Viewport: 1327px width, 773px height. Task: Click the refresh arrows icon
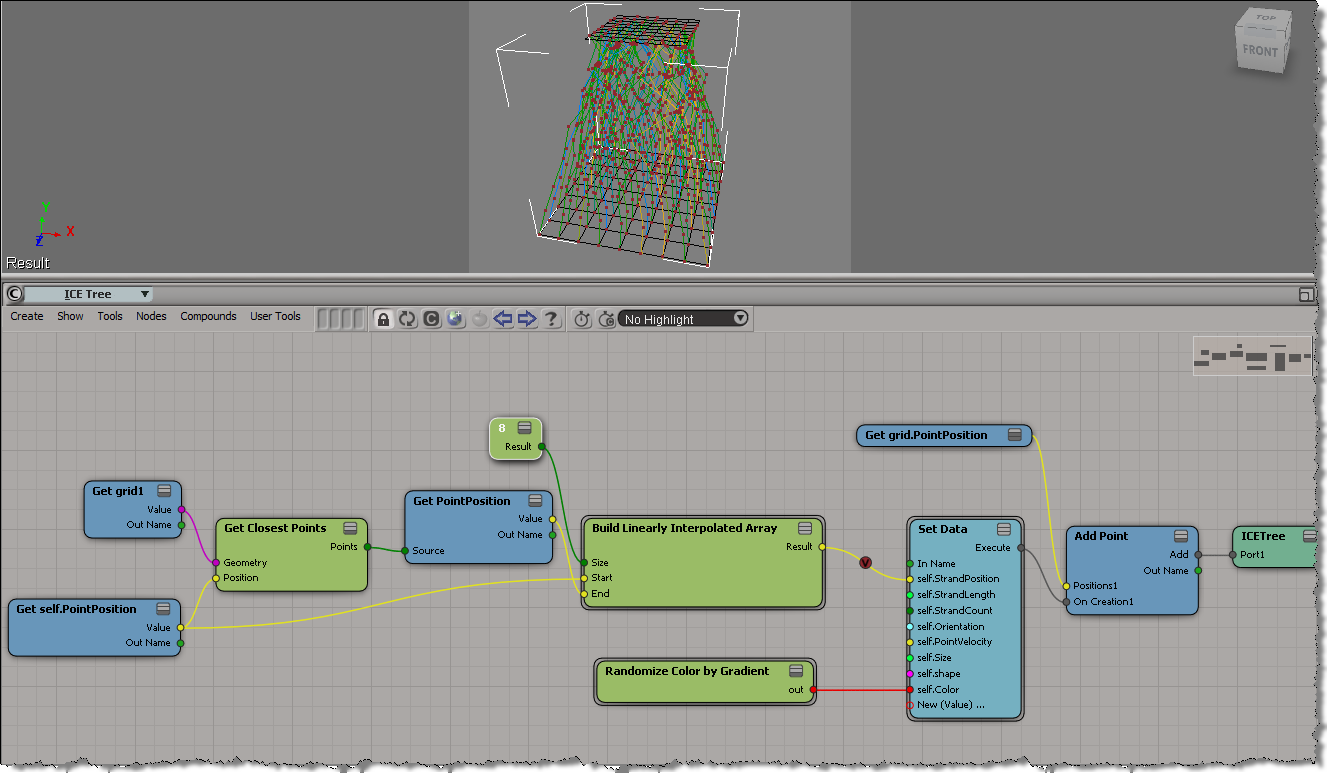click(x=407, y=319)
